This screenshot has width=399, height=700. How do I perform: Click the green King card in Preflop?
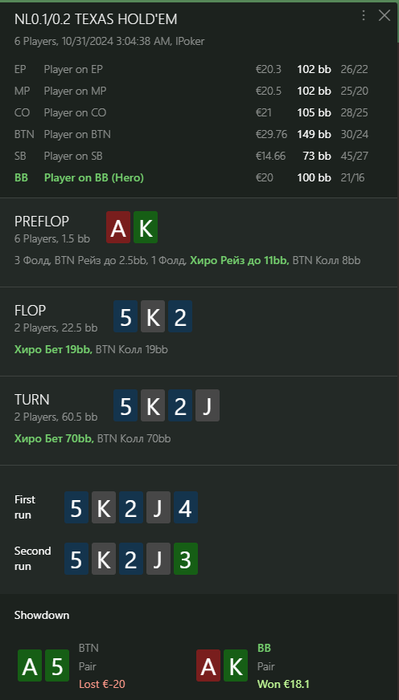[x=145, y=228]
